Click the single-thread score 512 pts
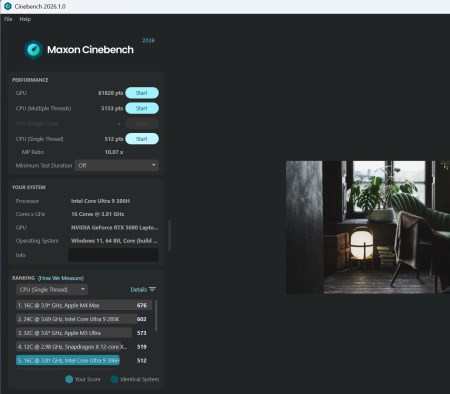The height and width of the screenshot is (394, 450). pos(114,139)
